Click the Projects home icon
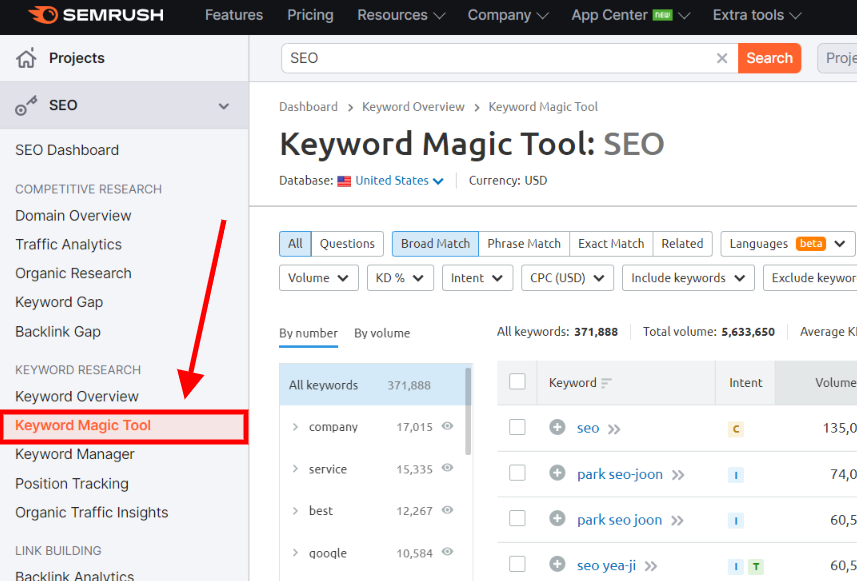This screenshot has width=857, height=581. (26, 58)
